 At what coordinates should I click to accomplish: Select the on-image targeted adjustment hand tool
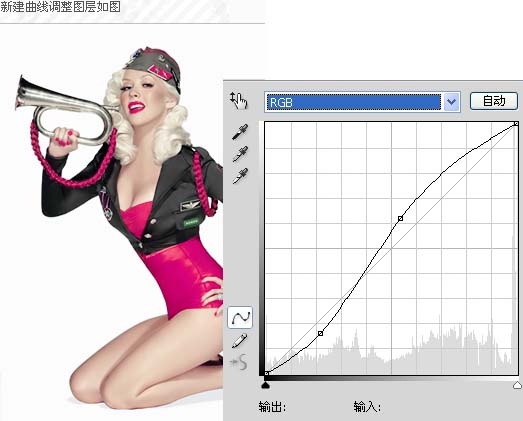(239, 100)
